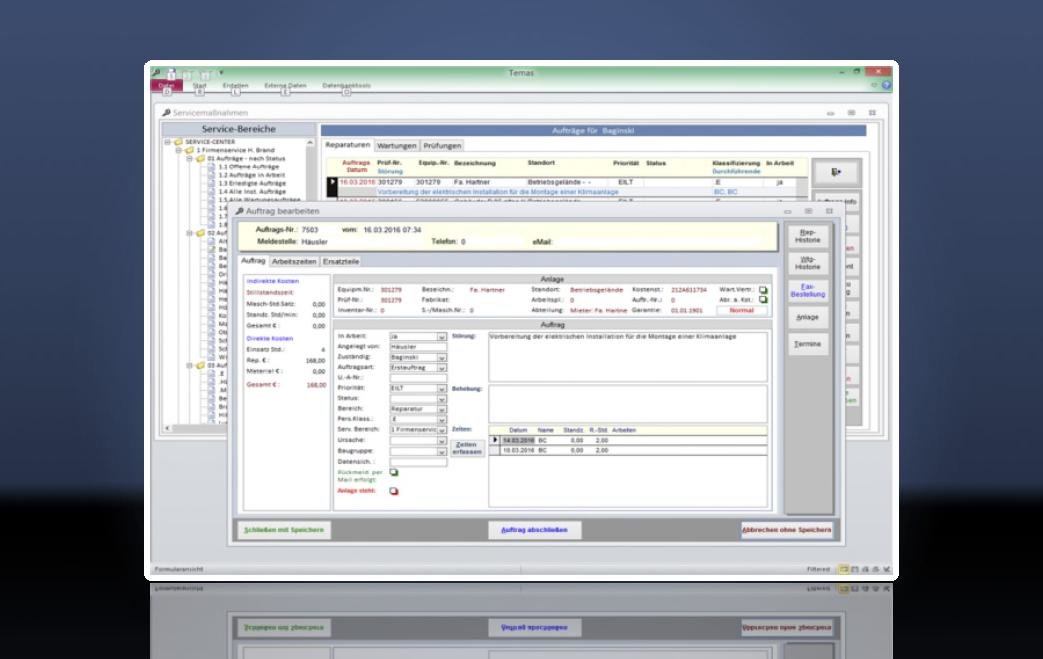Screen dimensions: 1043x659
Task: Select the 10.03.2016 row in Zeiten table
Action: tap(628, 451)
